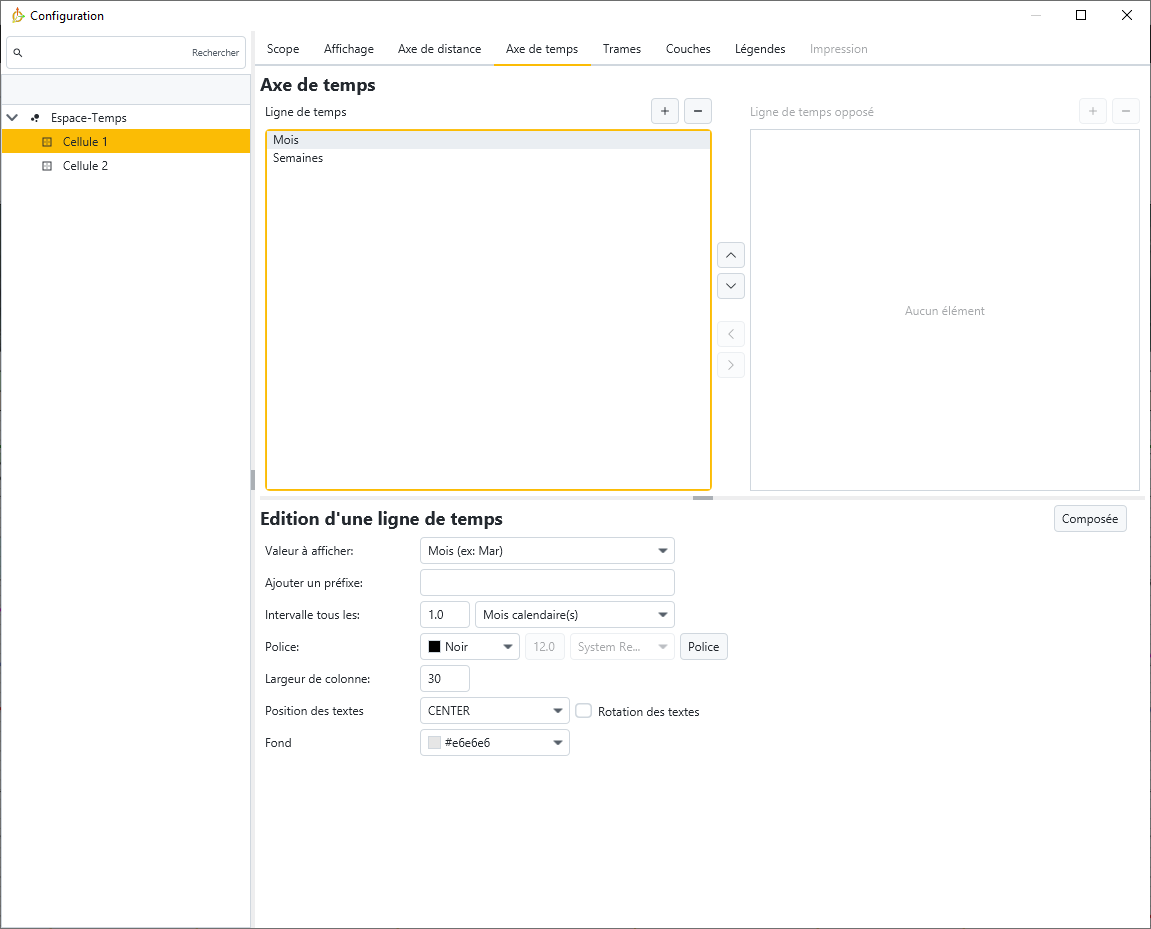Open the Fond #e6e6e6 color picker
Image resolution: width=1151 pixels, height=929 pixels.
(x=494, y=743)
